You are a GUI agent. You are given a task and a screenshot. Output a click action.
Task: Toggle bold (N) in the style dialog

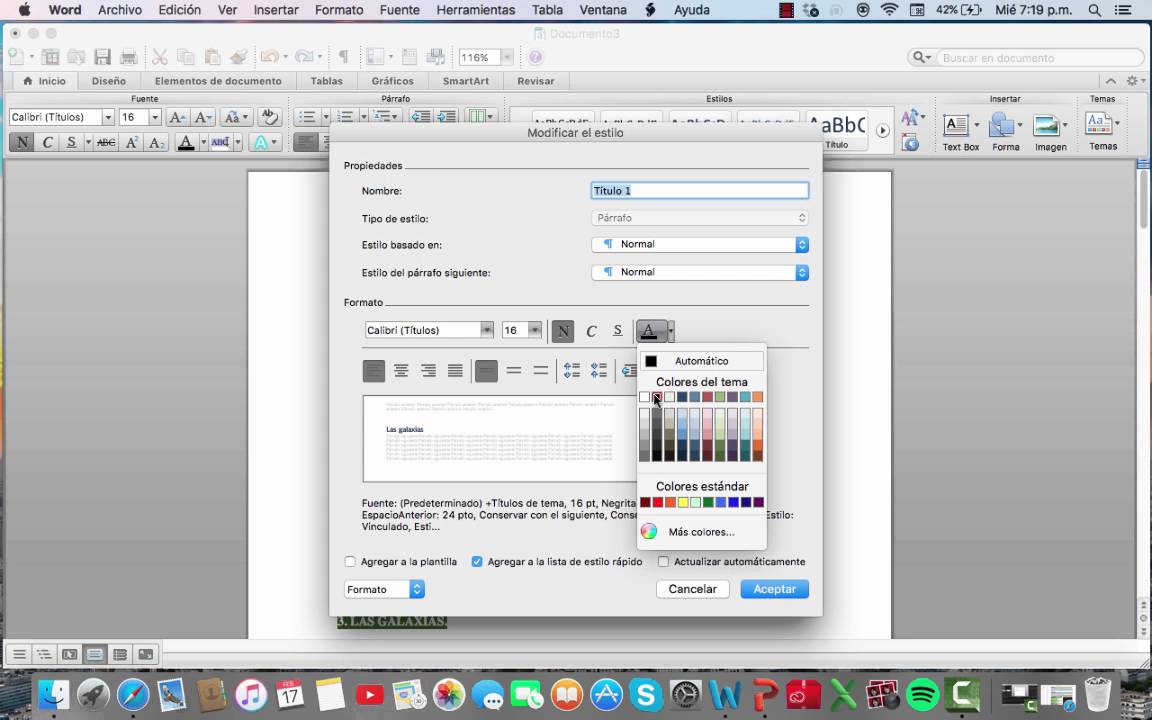pos(563,331)
